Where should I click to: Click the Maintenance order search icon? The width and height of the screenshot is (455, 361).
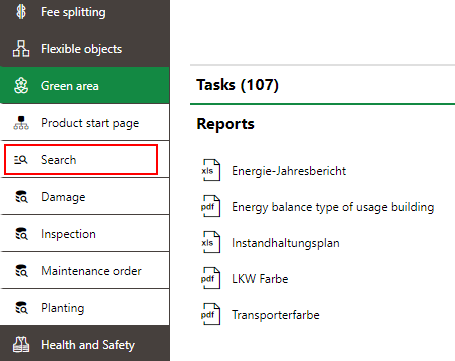(22, 271)
